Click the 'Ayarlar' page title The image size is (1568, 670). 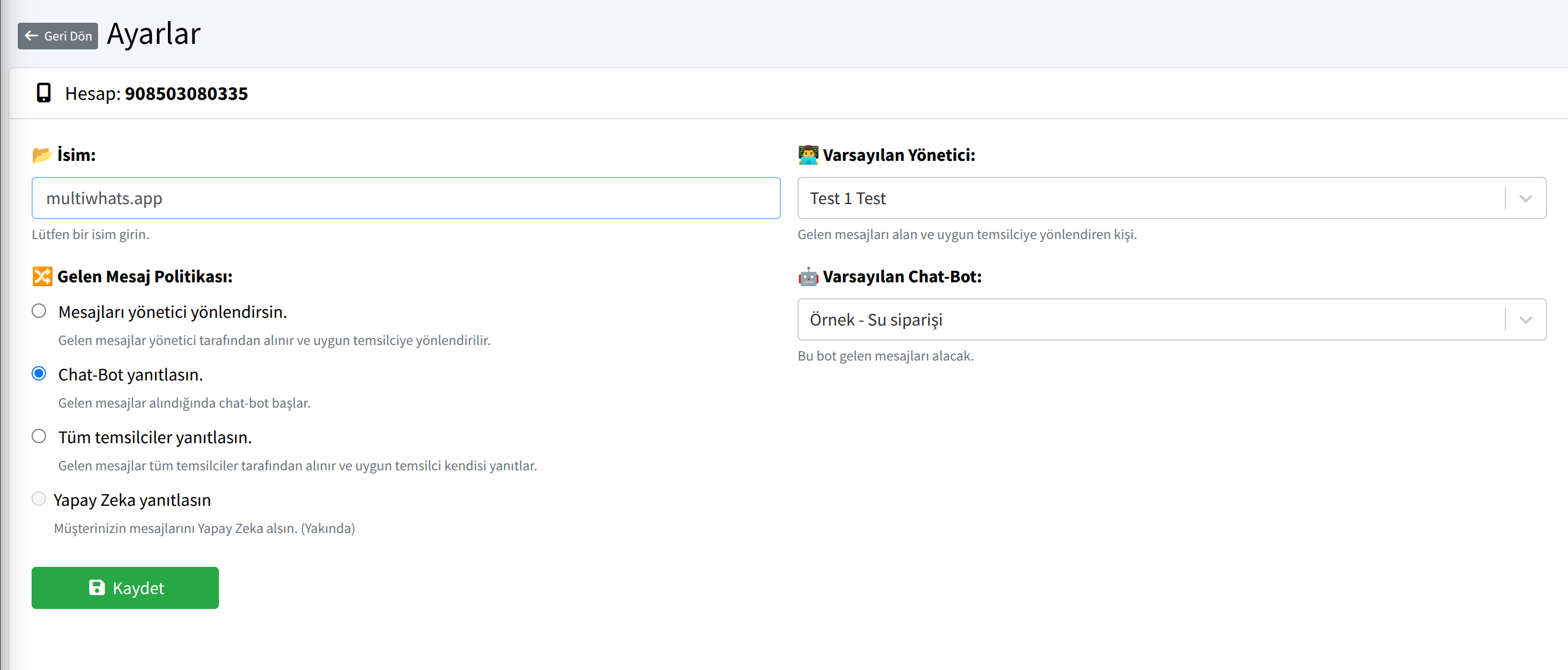154,33
